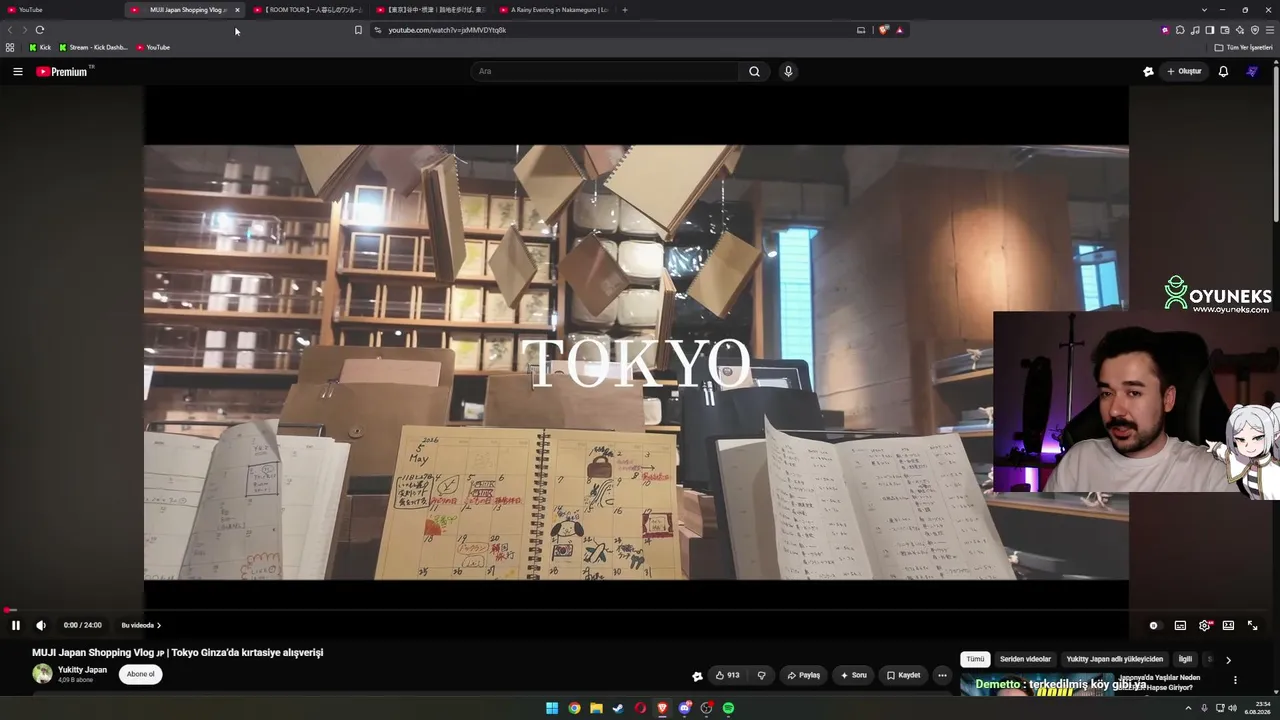
Task: Open the browser main menu
Action: 1270,30
